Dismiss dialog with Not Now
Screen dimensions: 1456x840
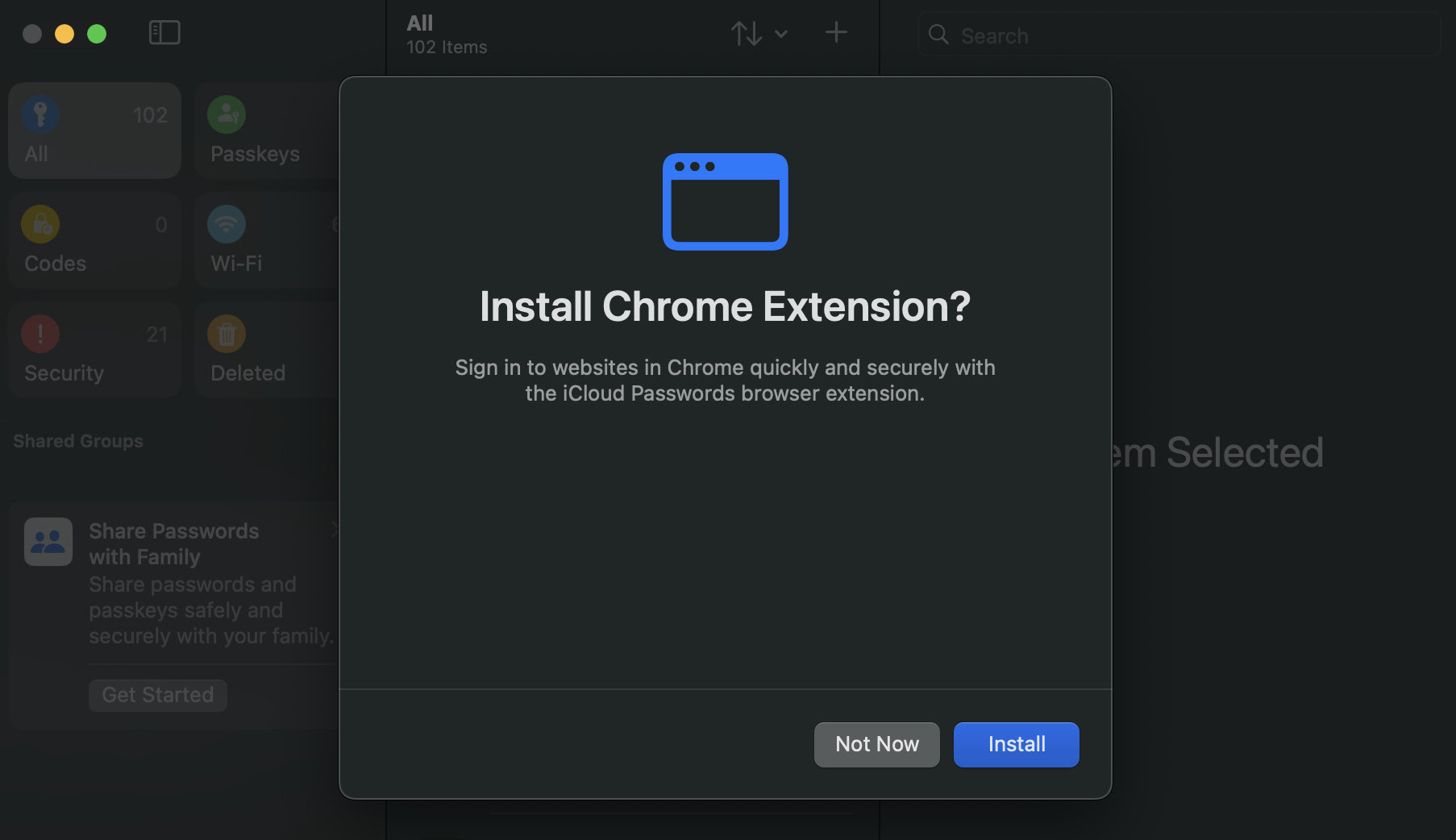[876, 744]
